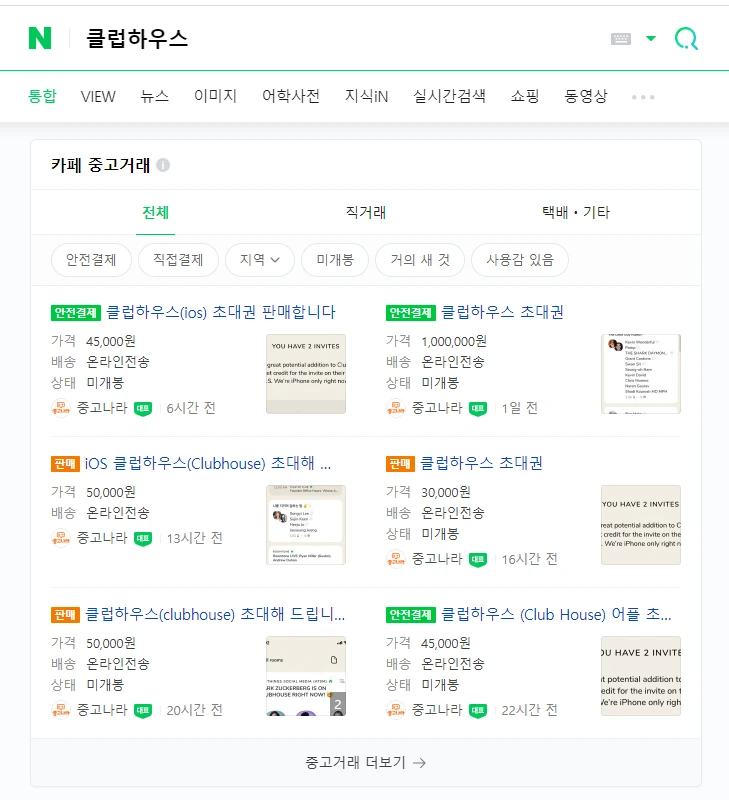
Task: Open the 지식iN tab
Action: pyautogui.click(x=366, y=96)
